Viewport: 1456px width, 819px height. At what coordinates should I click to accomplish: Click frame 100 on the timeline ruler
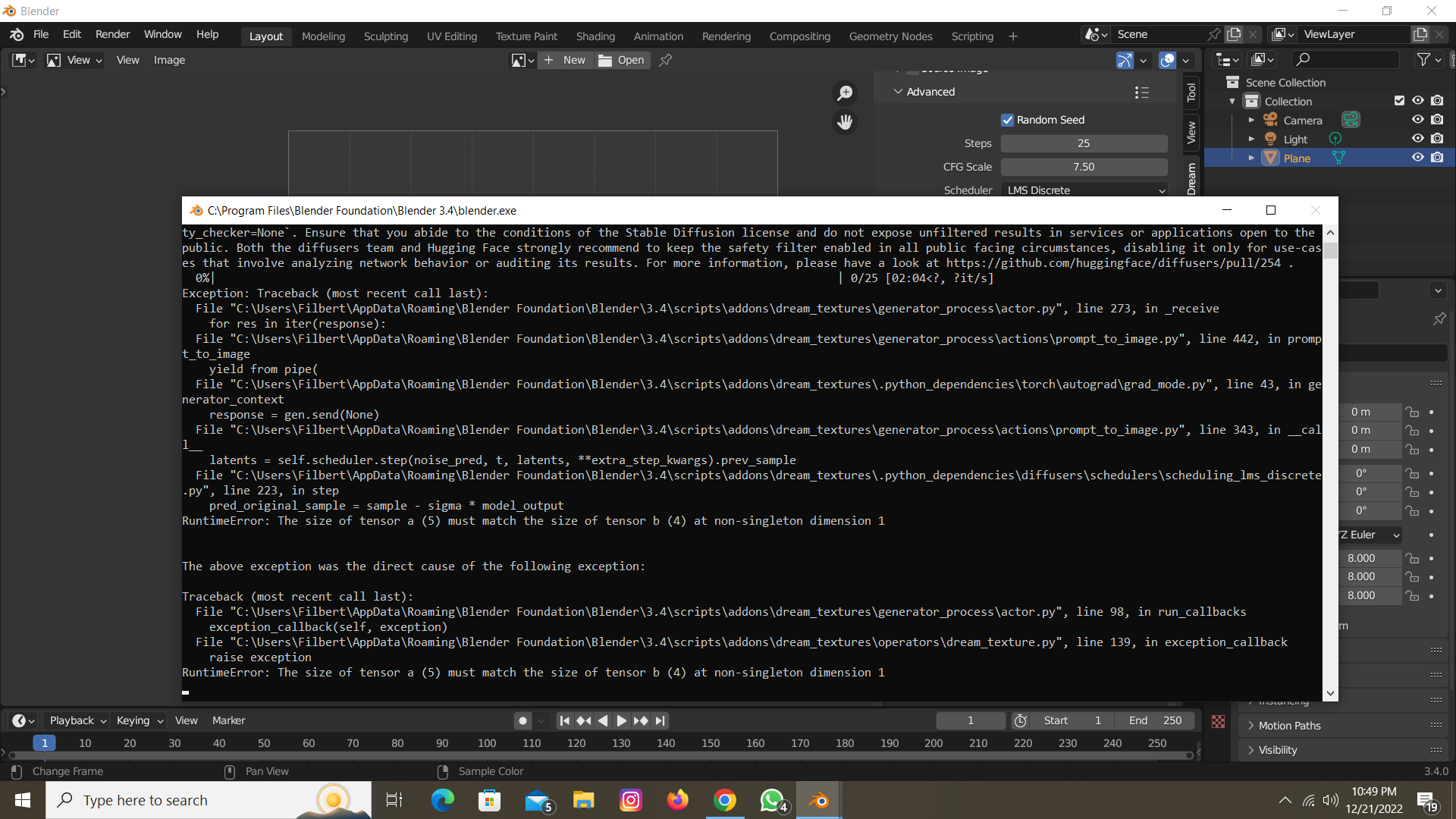pyautogui.click(x=487, y=743)
